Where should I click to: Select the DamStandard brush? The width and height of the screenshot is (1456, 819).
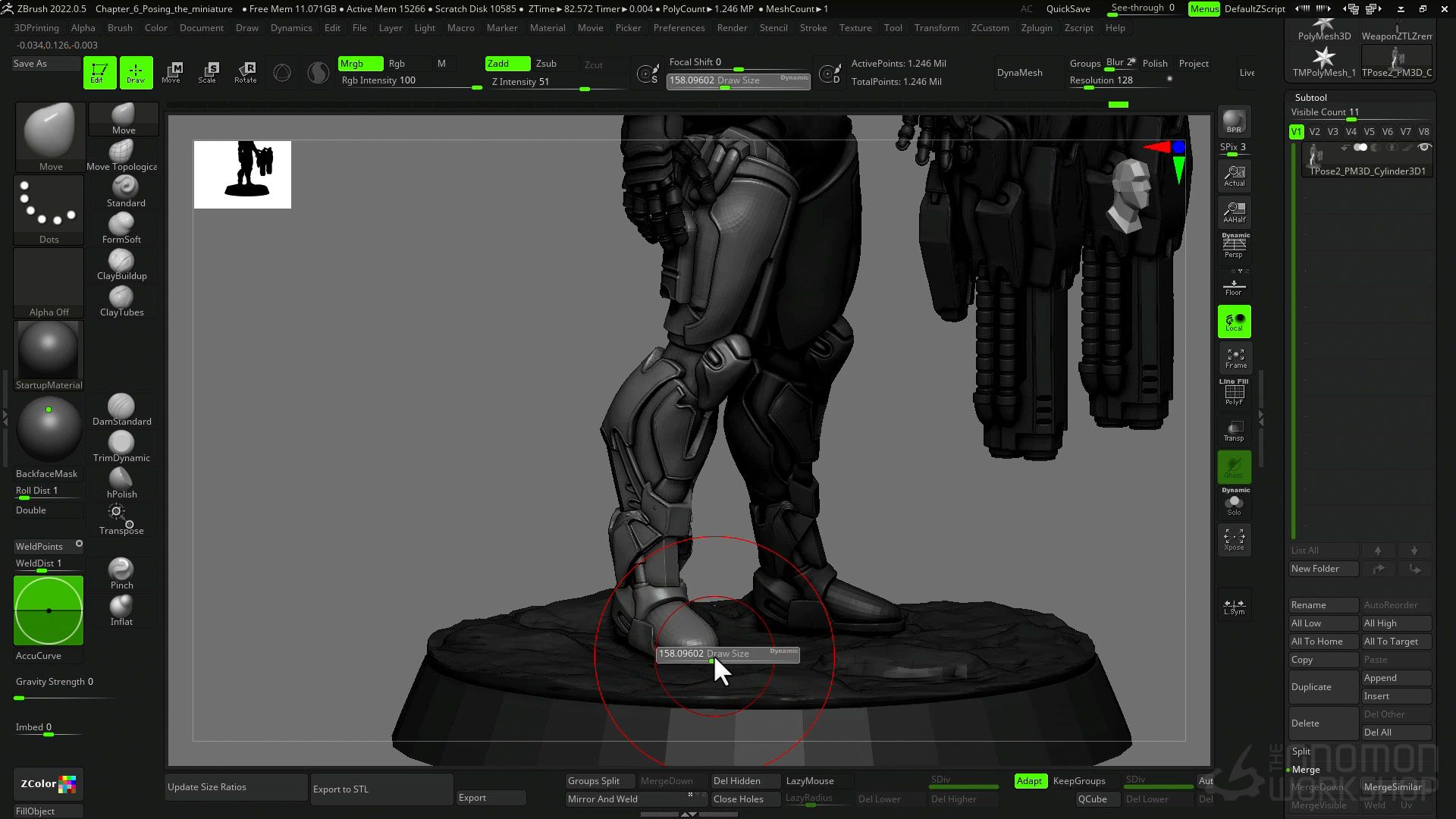pos(121,408)
